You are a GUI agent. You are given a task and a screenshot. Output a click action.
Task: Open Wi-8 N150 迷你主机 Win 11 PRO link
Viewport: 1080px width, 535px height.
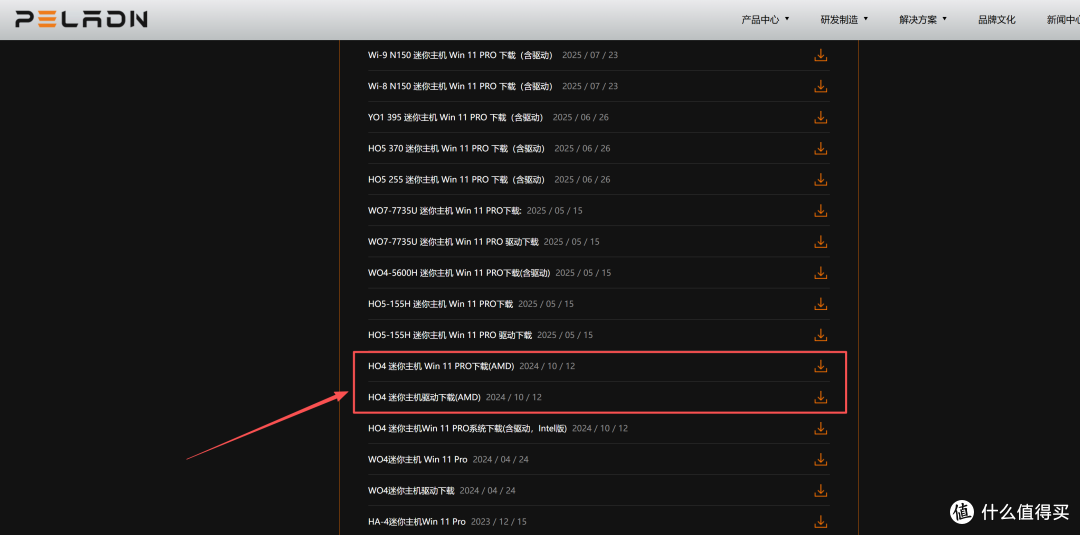(x=461, y=86)
